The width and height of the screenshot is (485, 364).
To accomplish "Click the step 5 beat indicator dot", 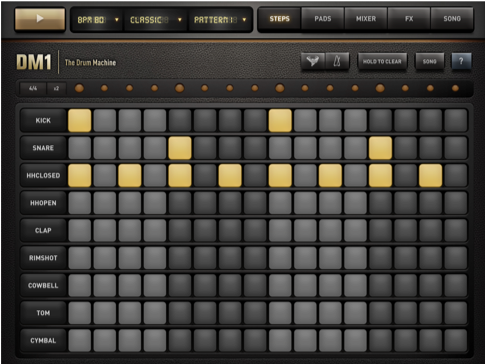I will coord(180,88).
